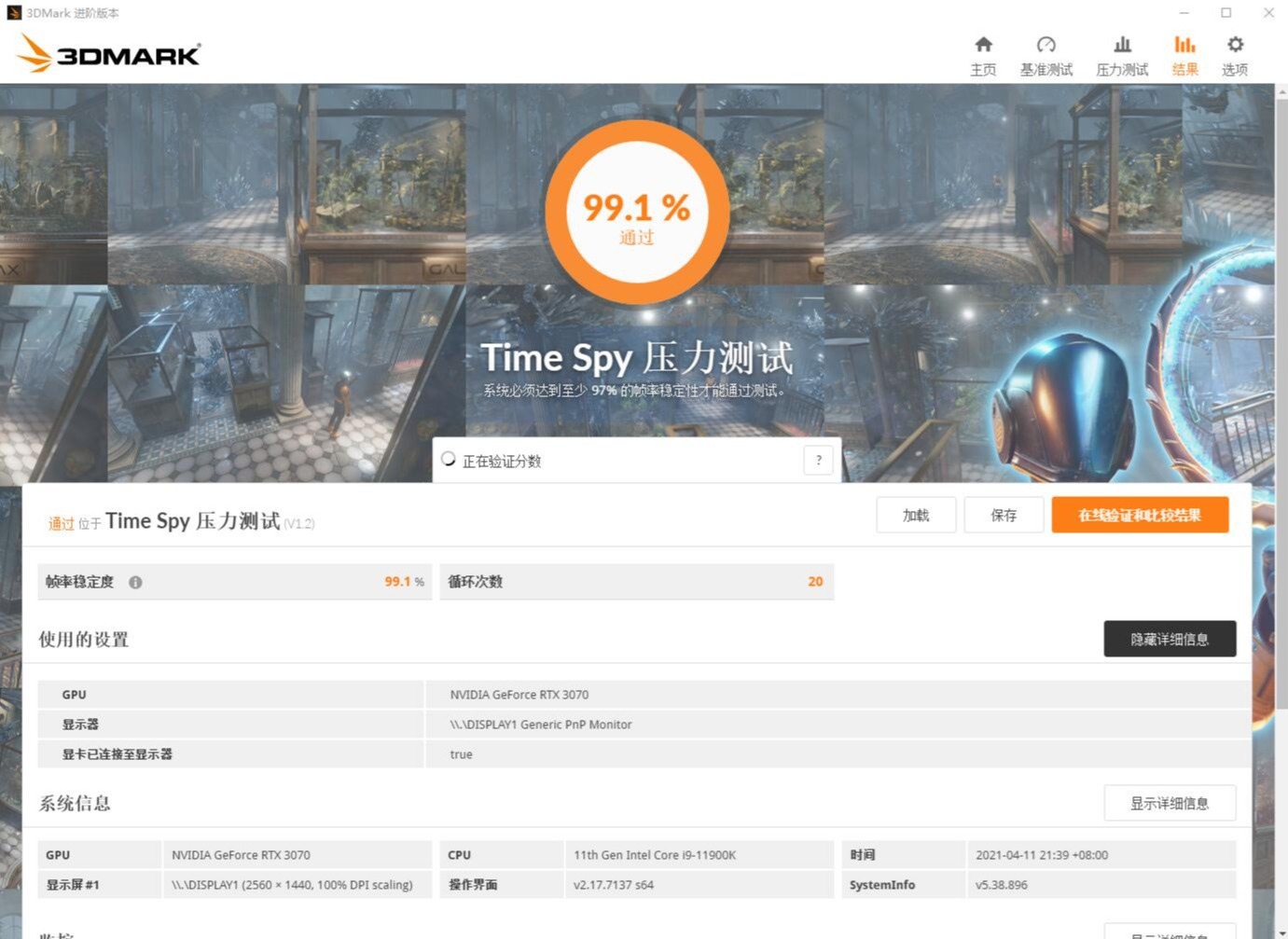Open the 选项 settings gear icon
This screenshot has height=939, width=1288.
click(1235, 53)
